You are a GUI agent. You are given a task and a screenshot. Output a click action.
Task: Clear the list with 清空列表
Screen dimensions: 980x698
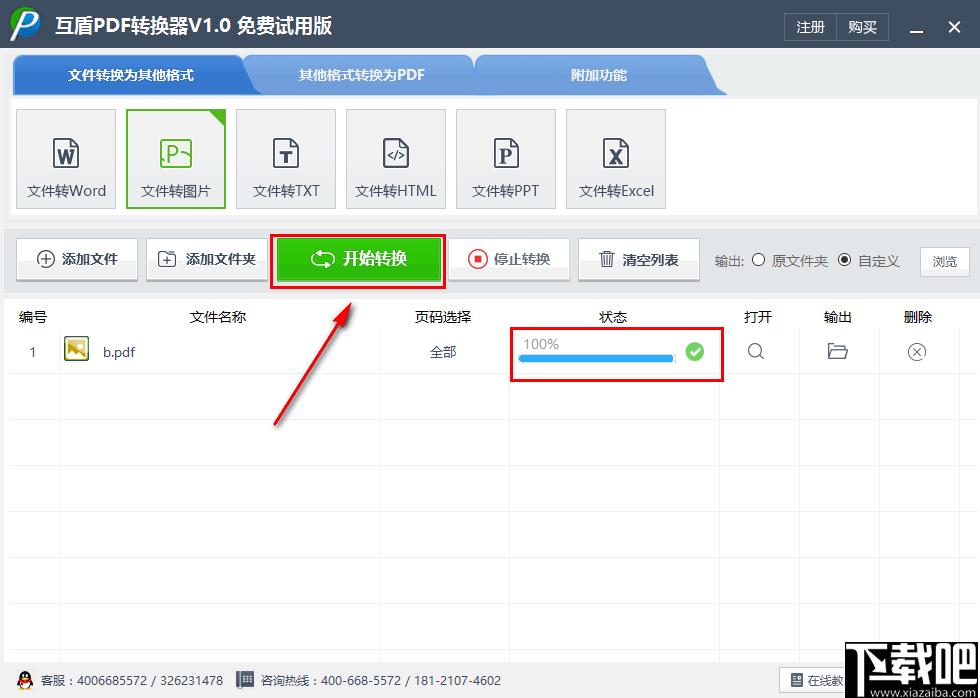[x=639, y=259]
